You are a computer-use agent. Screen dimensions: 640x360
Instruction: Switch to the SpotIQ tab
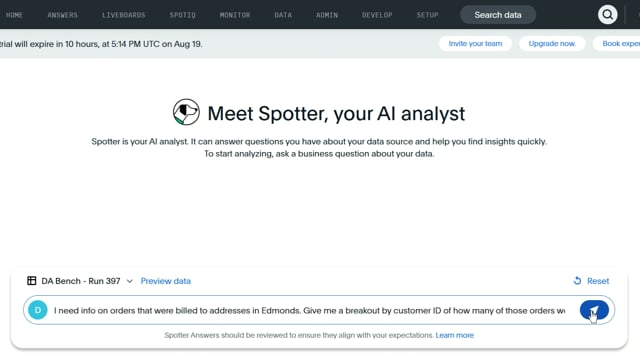(182, 15)
